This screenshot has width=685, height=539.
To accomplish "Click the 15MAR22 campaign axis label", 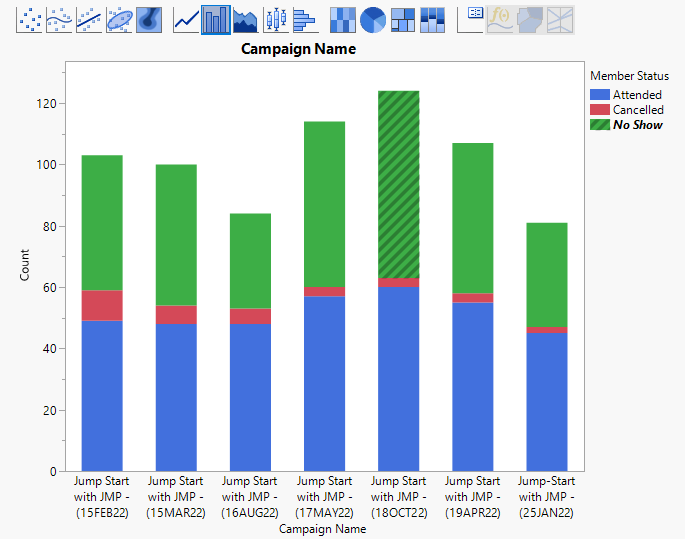I will [176, 497].
